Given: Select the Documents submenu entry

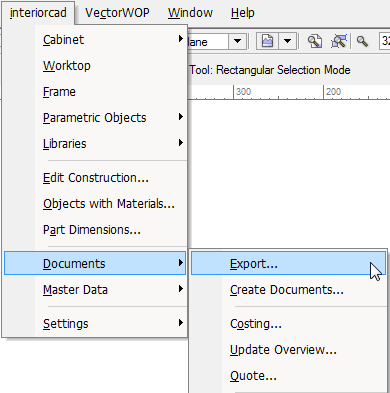Looking at the screenshot, I should pos(95,263).
